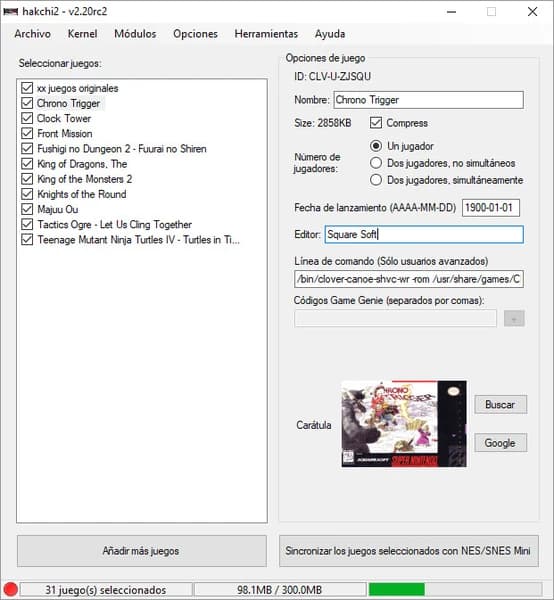Uncheck the King of the Monsters 2 checkbox

[27, 179]
